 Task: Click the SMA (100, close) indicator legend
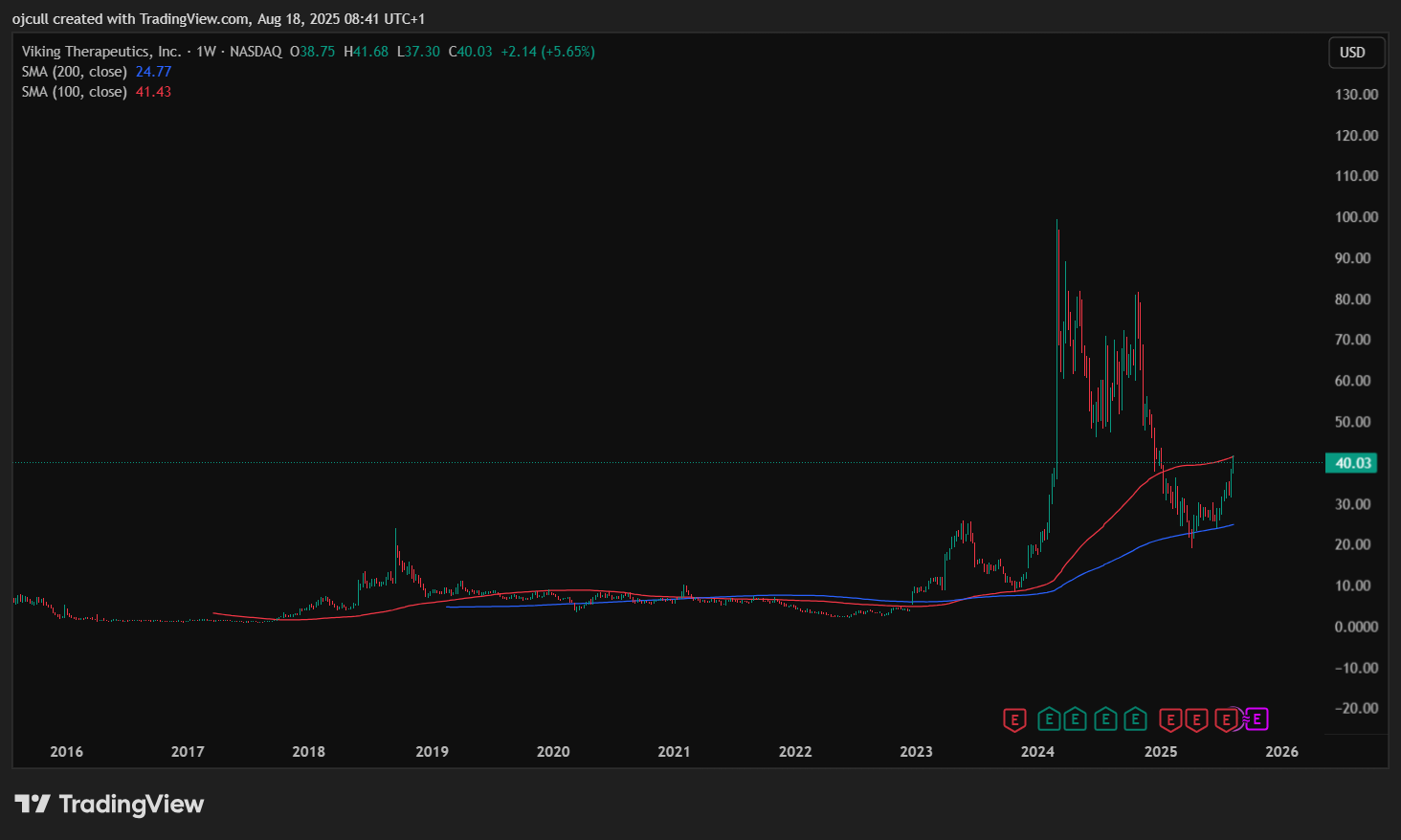pyautogui.click(x=75, y=92)
